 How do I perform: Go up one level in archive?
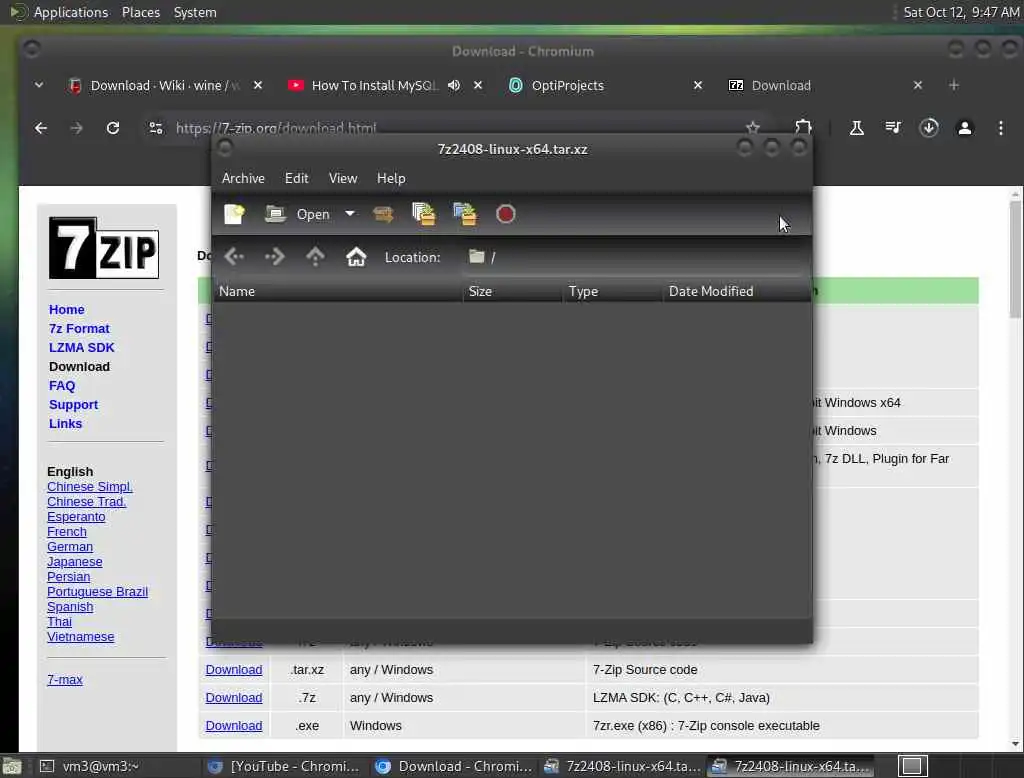(315, 257)
